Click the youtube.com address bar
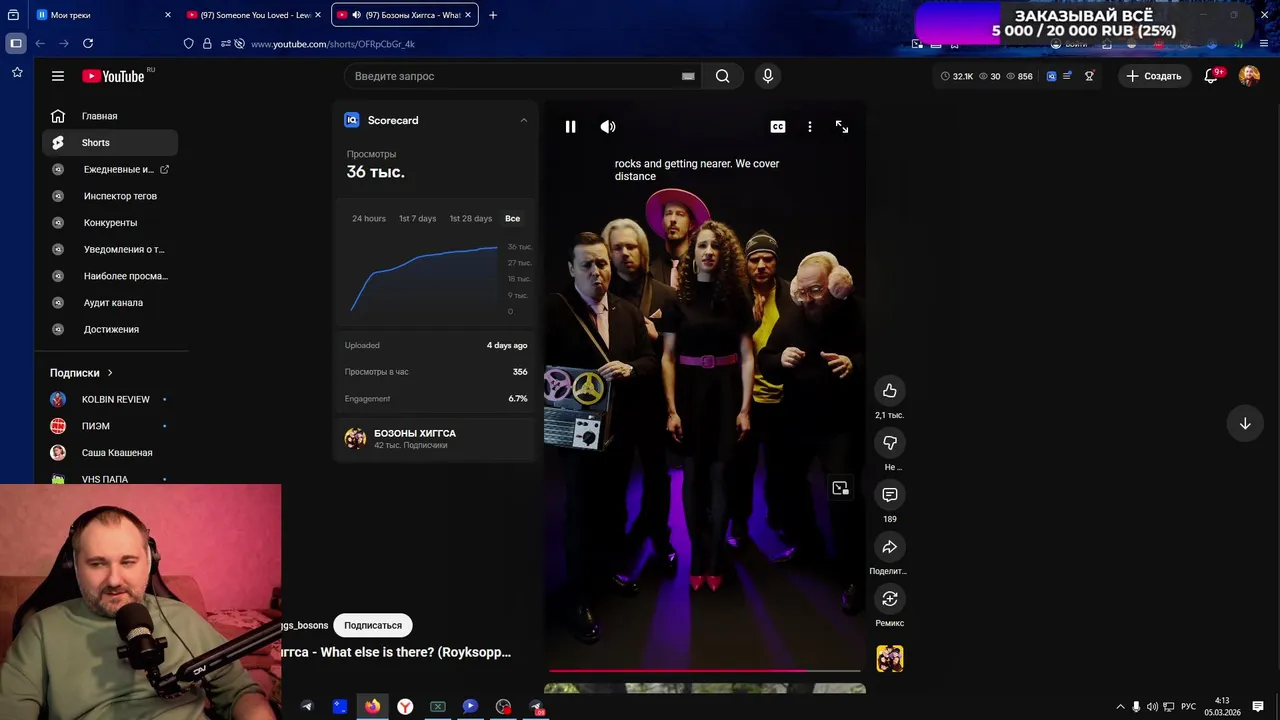 pos(332,44)
